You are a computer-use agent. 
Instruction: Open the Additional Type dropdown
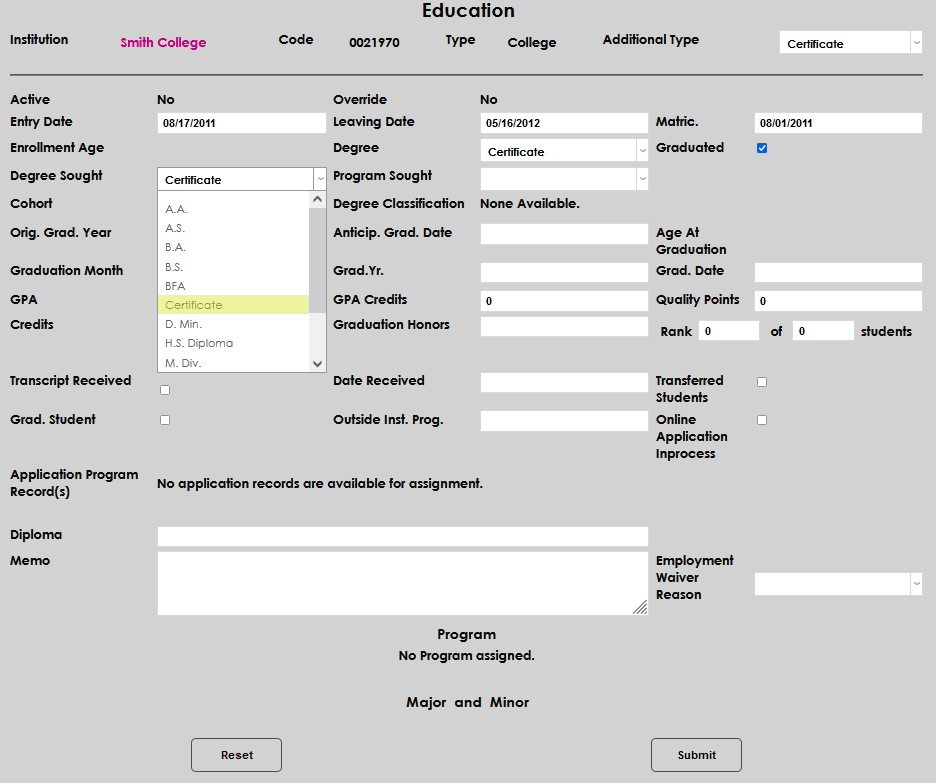[850, 43]
